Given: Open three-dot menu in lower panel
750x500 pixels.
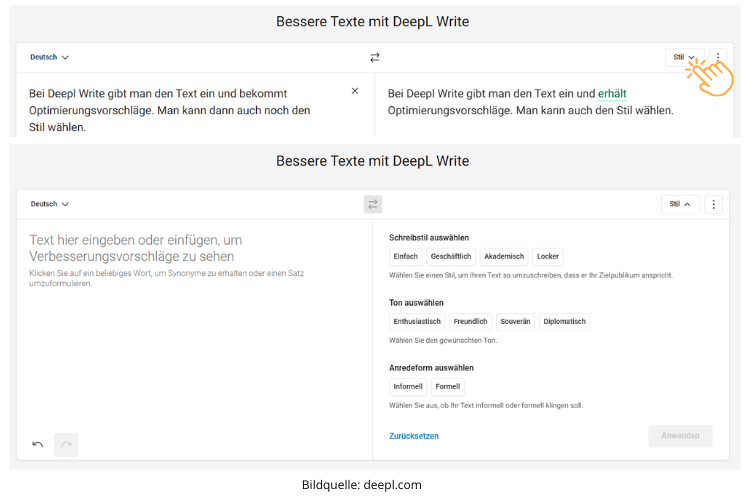Looking at the screenshot, I should [x=713, y=204].
